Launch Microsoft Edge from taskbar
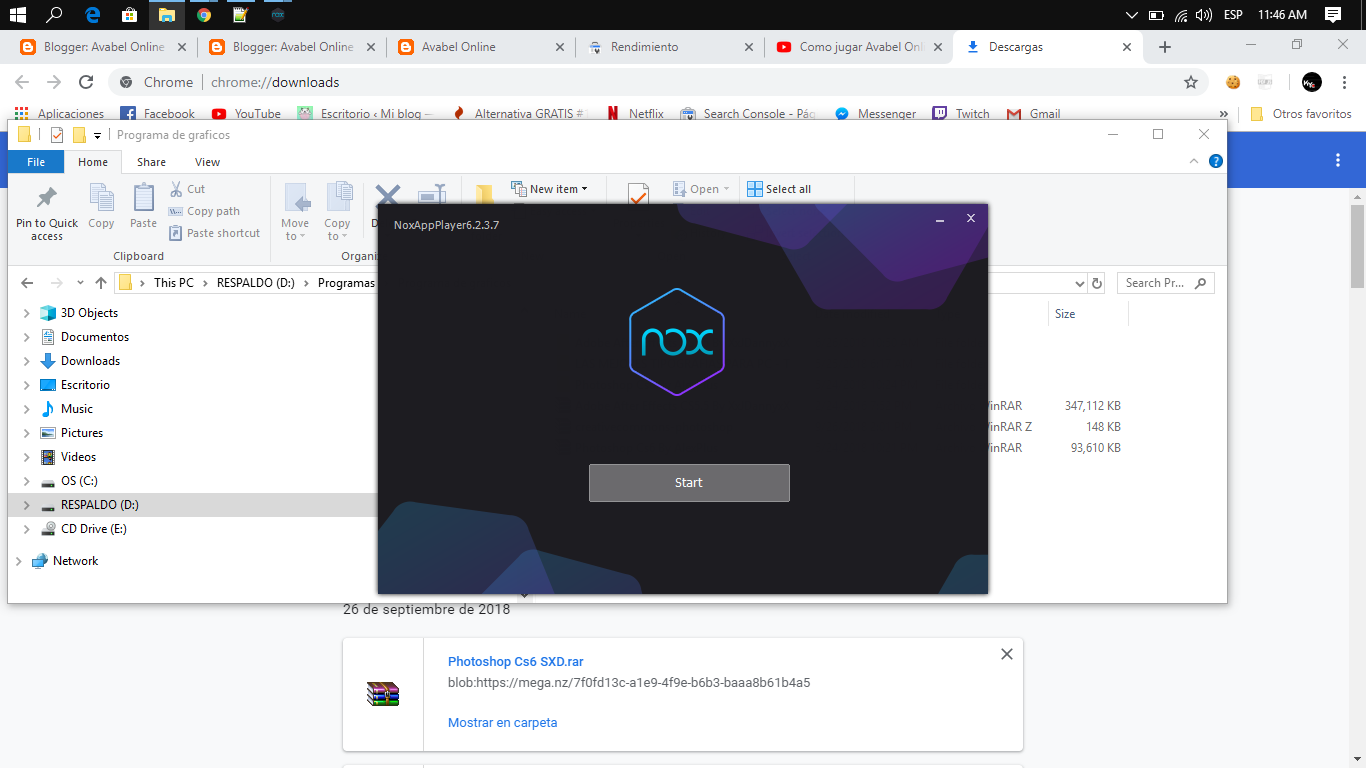This screenshot has width=1366, height=768. point(92,15)
